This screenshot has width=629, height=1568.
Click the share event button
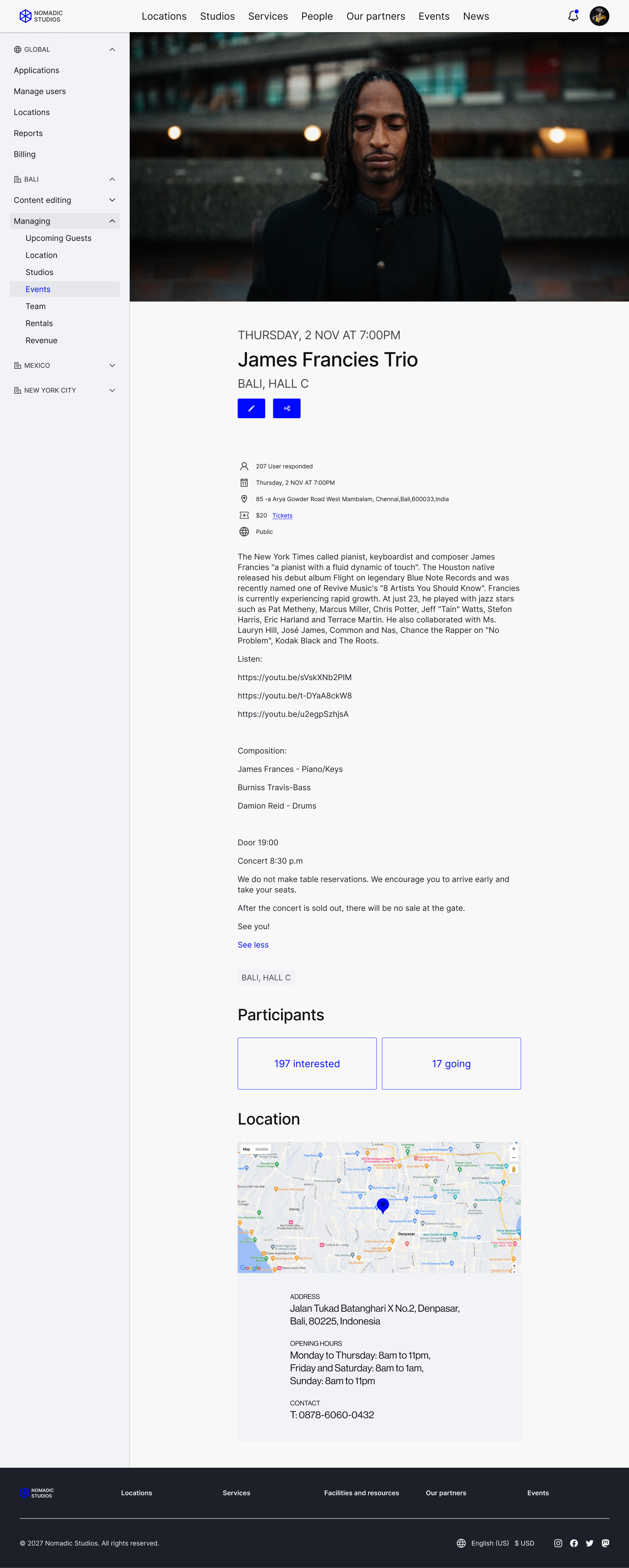(x=287, y=408)
